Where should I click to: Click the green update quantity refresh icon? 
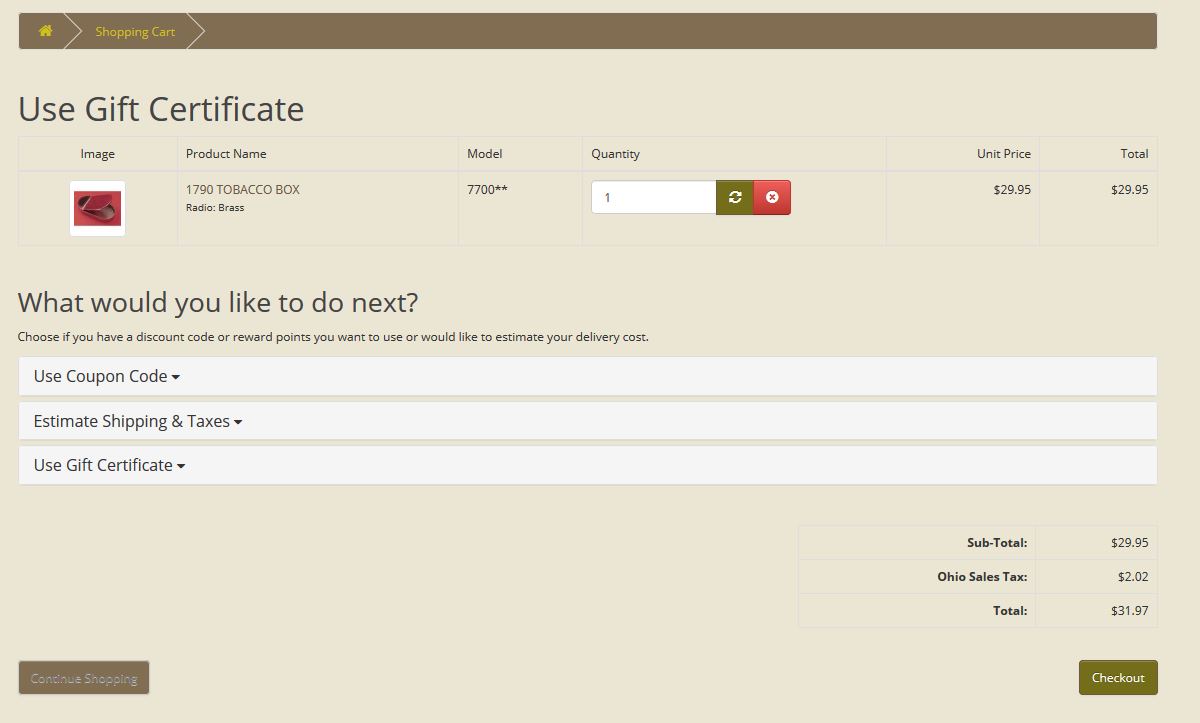[735, 197]
